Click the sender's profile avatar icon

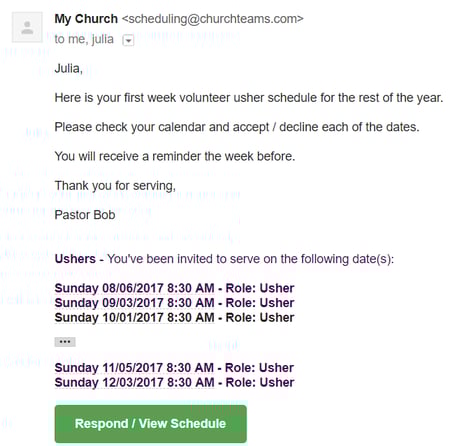[27, 27]
